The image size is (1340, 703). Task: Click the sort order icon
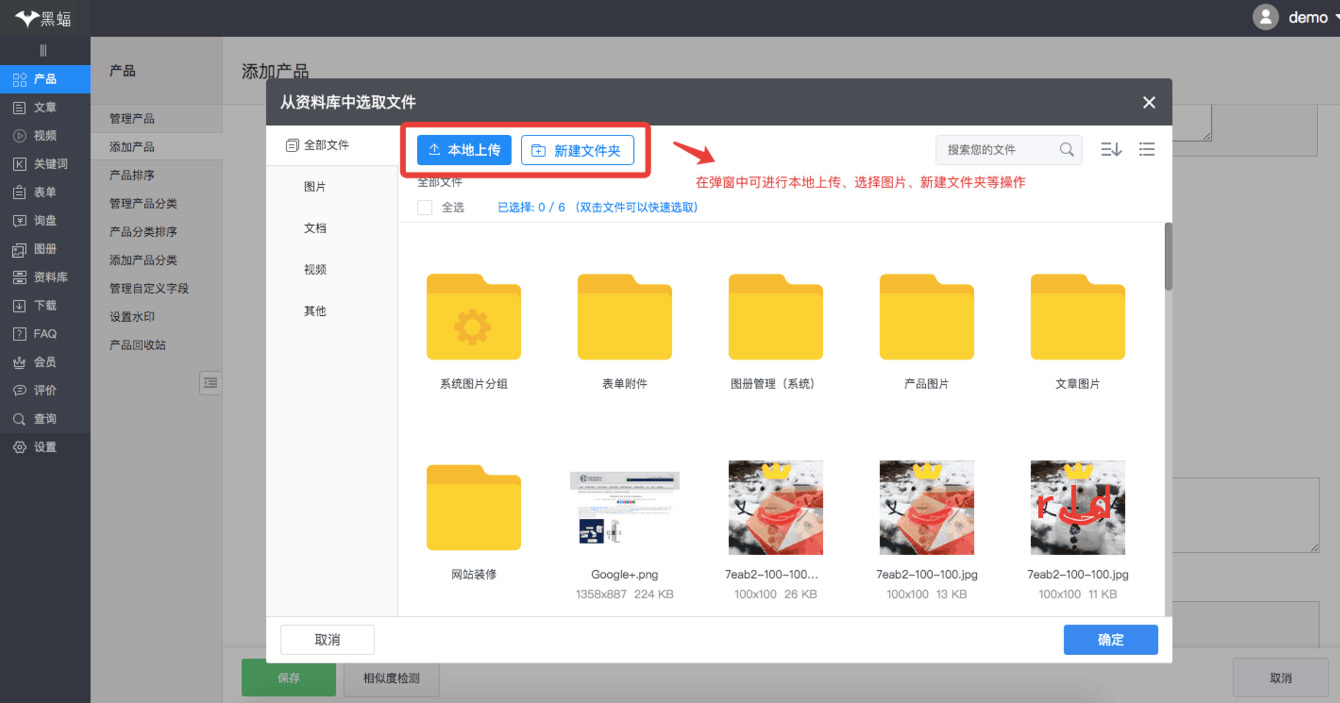point(1110,149)
